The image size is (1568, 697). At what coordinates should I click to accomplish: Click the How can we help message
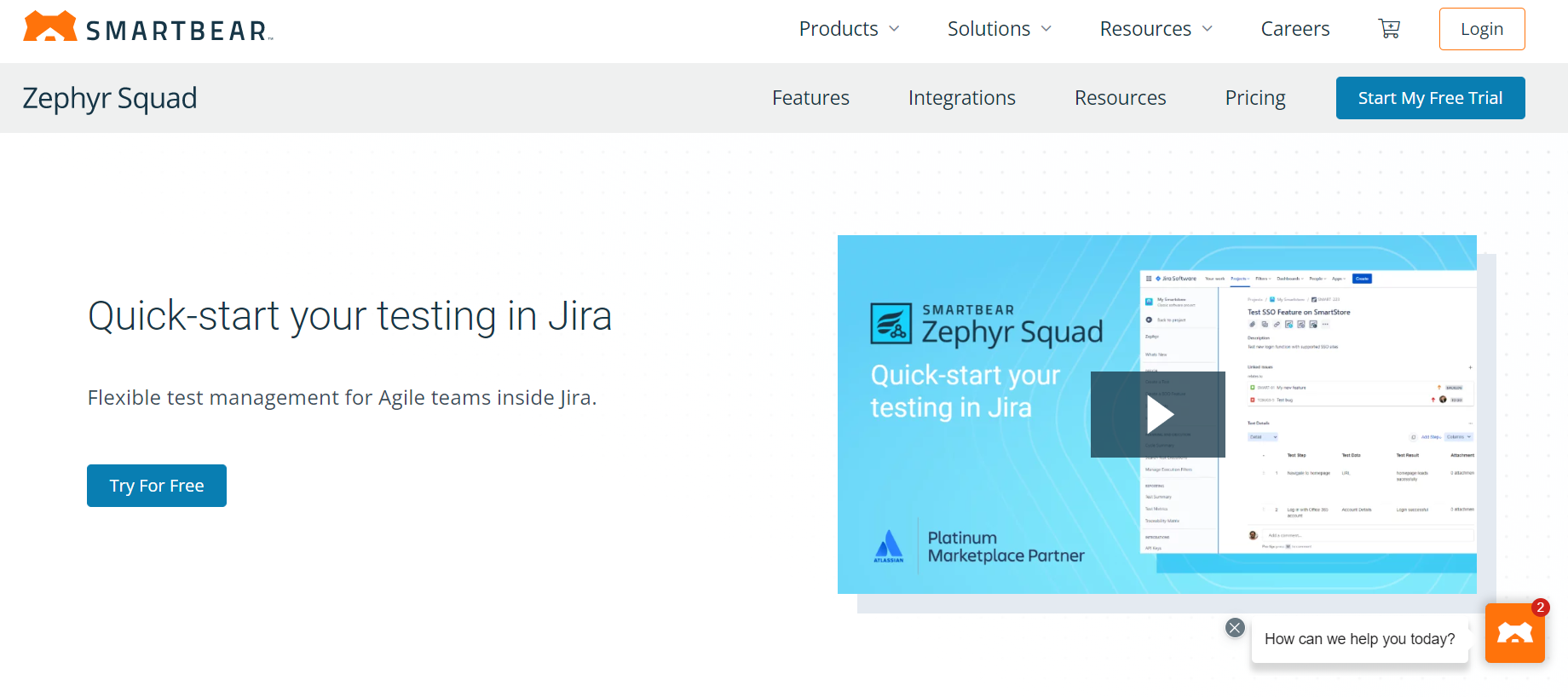click(x=1360, y=639)
